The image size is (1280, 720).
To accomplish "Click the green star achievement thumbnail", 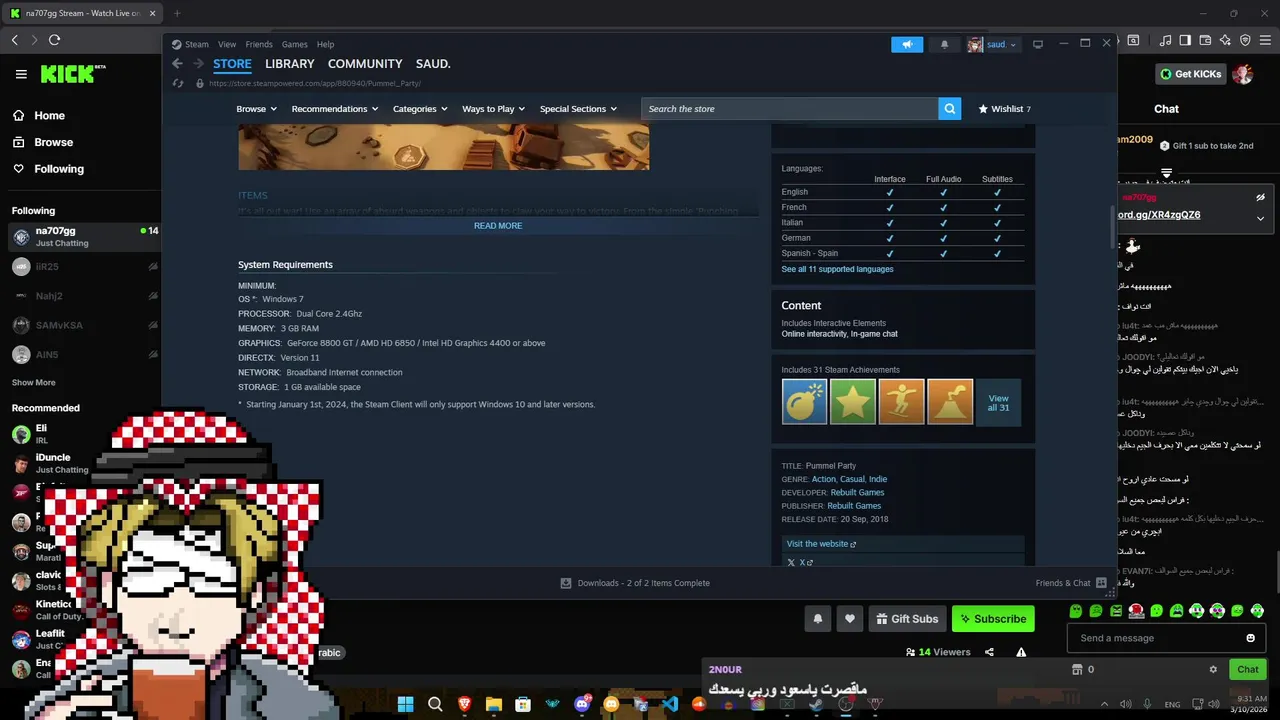I will coord(852,401).
